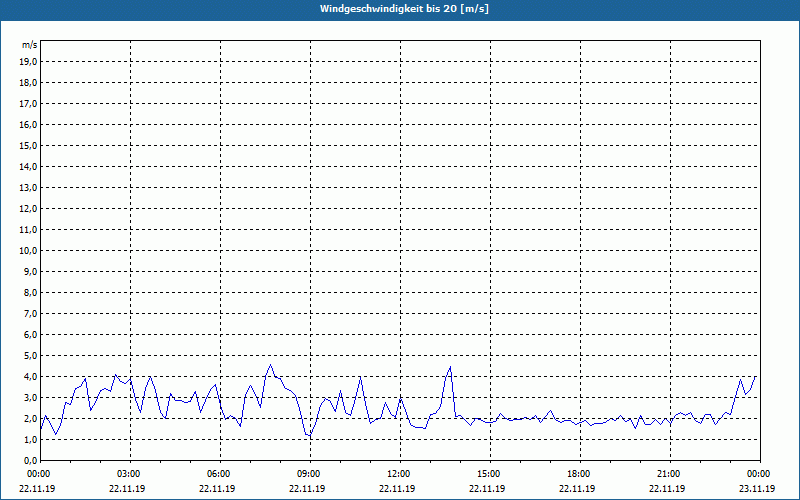800x500 pixels.
Task: Select the 1,0 y-axis label
Action: click(32, 440)
